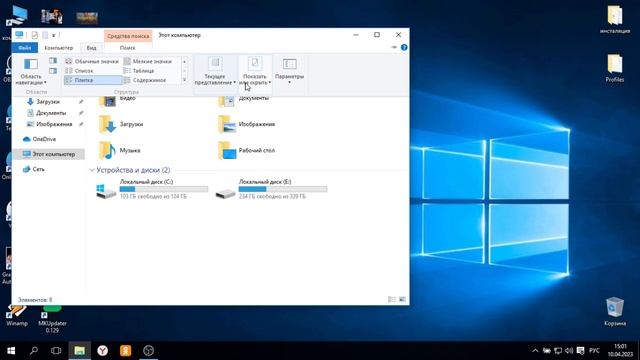Screen dimensions: 640x360
Task: Open the Windows Start menu
Action: tap(11, 351)
